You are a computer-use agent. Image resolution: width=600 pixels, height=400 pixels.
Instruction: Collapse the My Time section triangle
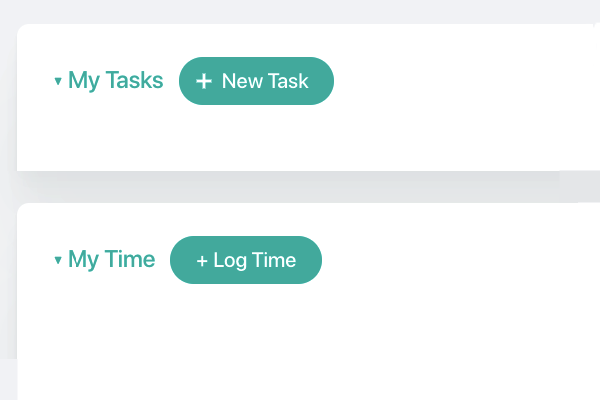coord(58,260)
